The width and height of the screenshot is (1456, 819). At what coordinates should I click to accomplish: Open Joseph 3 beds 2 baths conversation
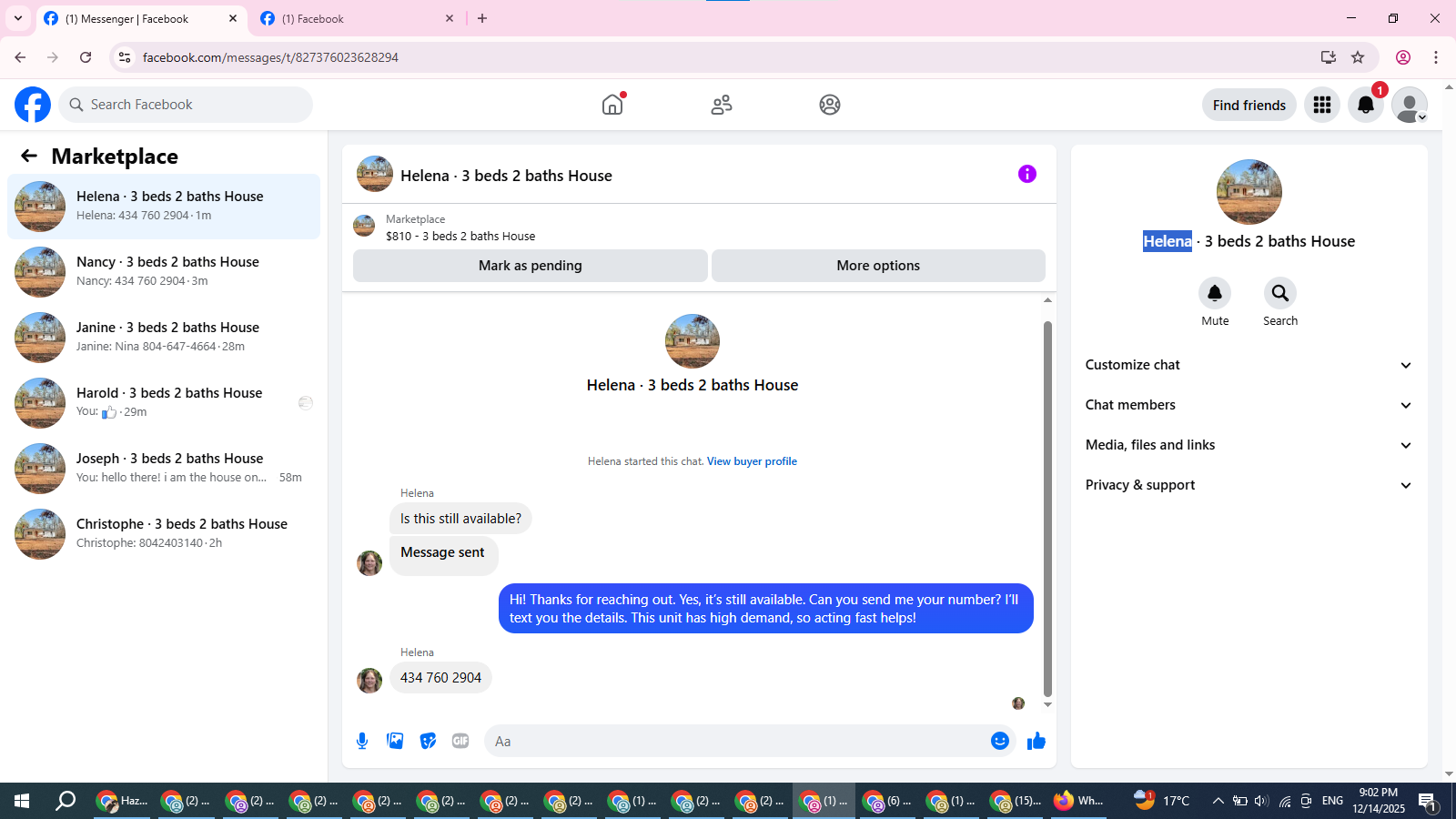click(164, 468)
